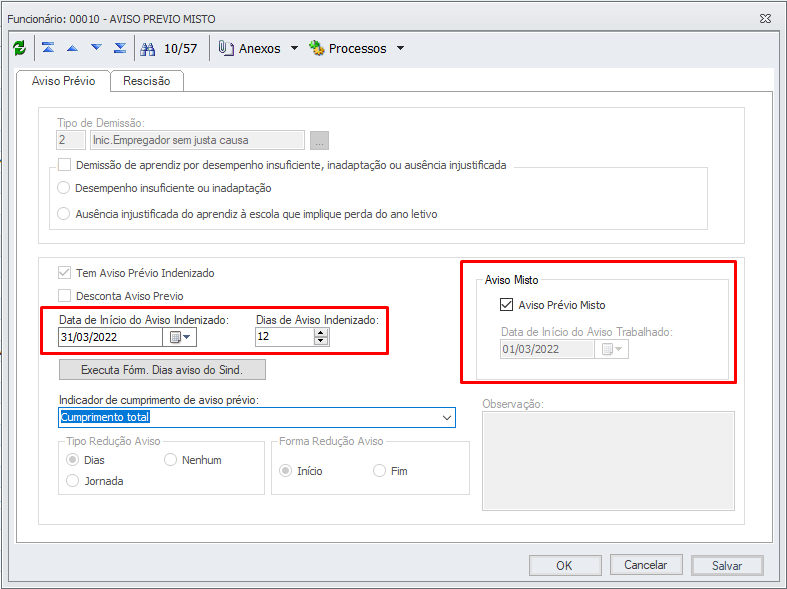Select Fim radio in Forma Redução Aviso
The height and width of the screenshot is (589, 787).
[379, 471]
